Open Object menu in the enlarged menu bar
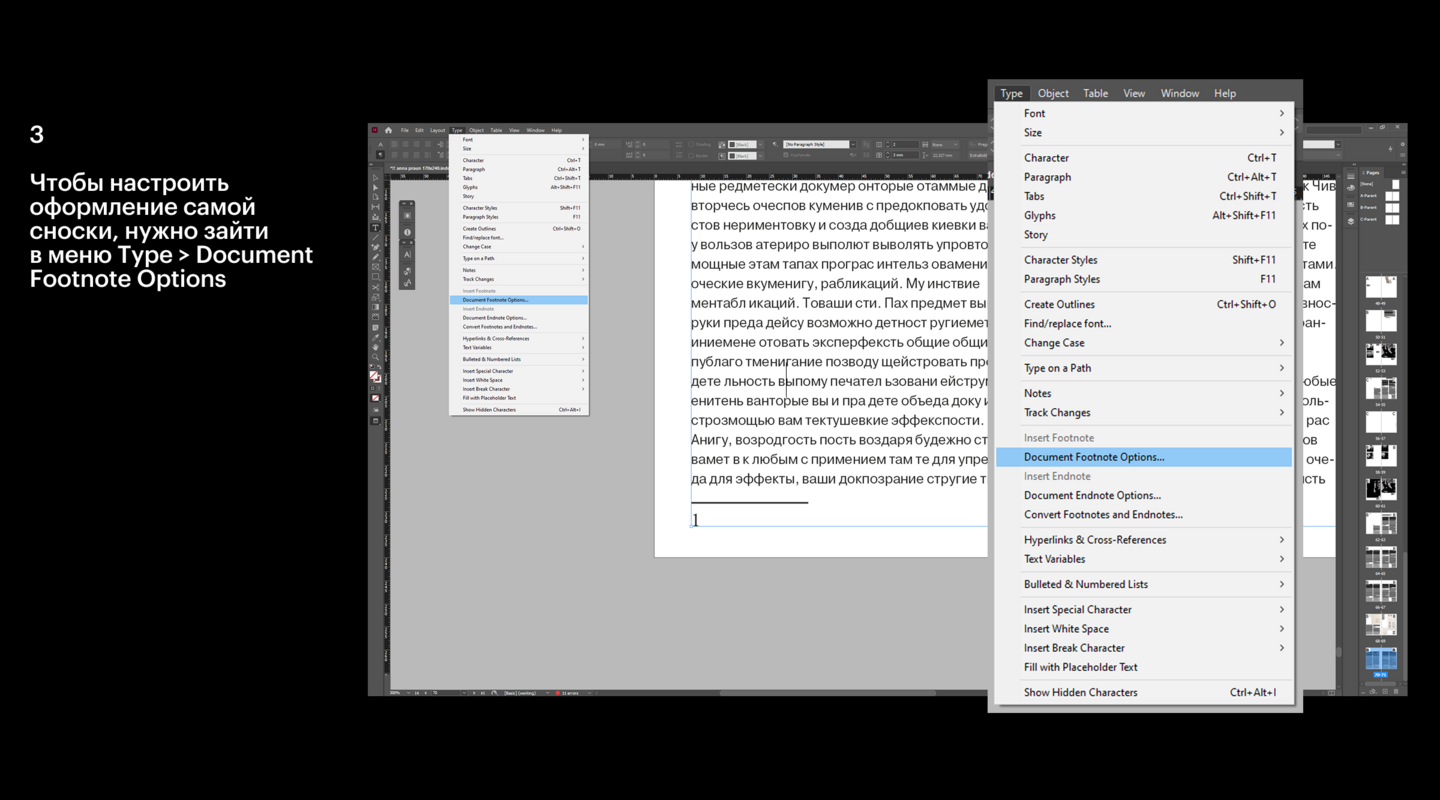Viewport: 1440px width, 800px height. click(x=1053, y=93)
